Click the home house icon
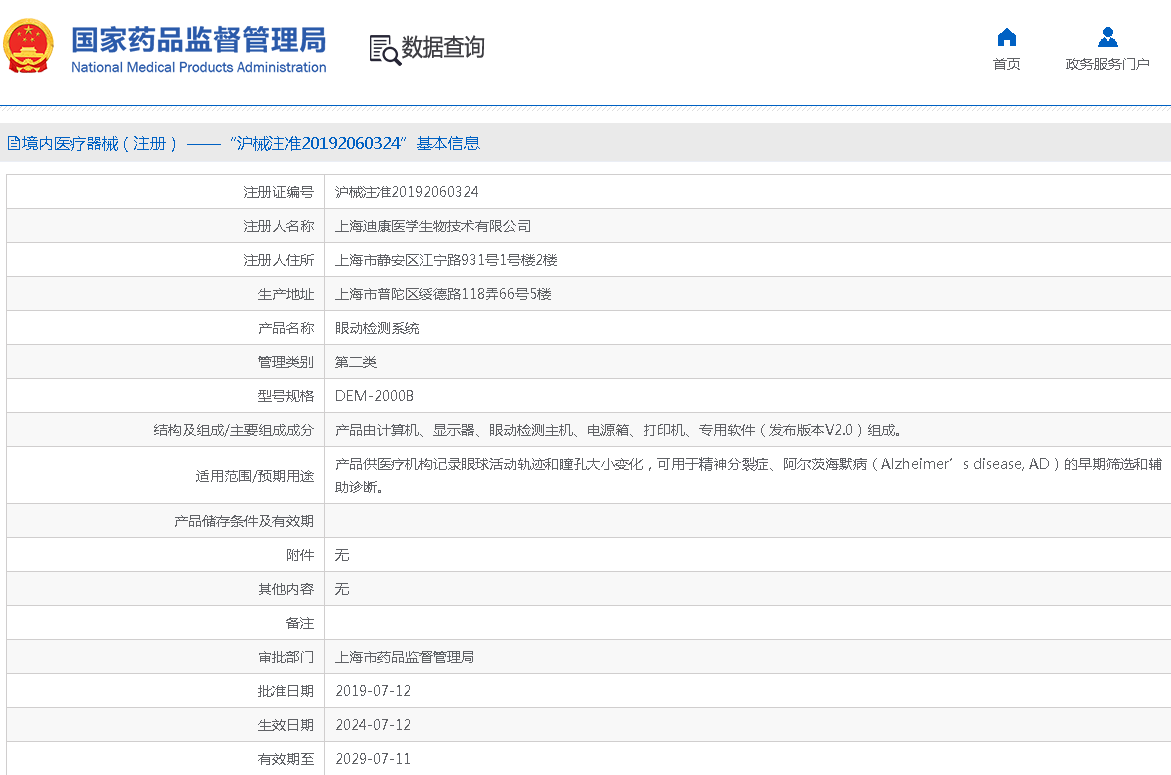This screenshot has width=1171, height=775. pos(1006,38)
